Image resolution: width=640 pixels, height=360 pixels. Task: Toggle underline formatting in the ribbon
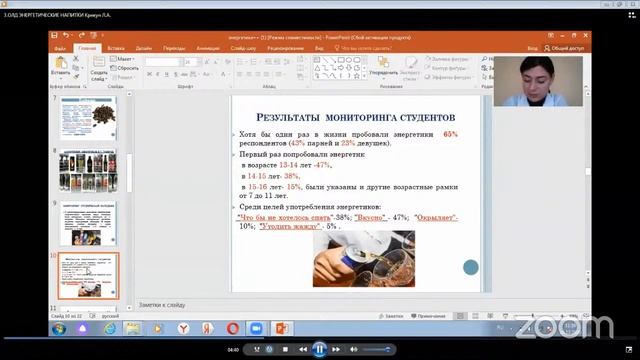pos(167,74)
